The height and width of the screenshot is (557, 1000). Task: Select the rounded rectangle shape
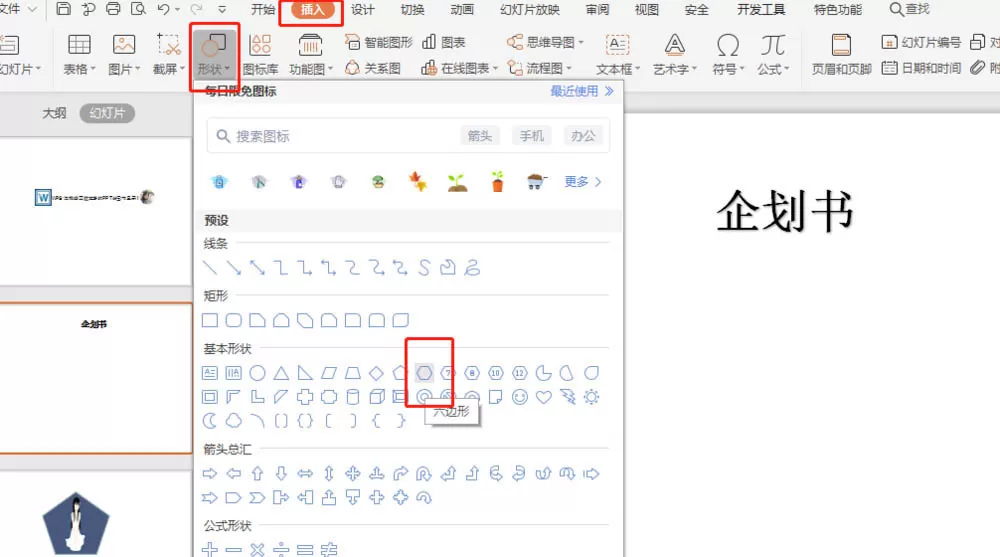(x=233, y=320)
